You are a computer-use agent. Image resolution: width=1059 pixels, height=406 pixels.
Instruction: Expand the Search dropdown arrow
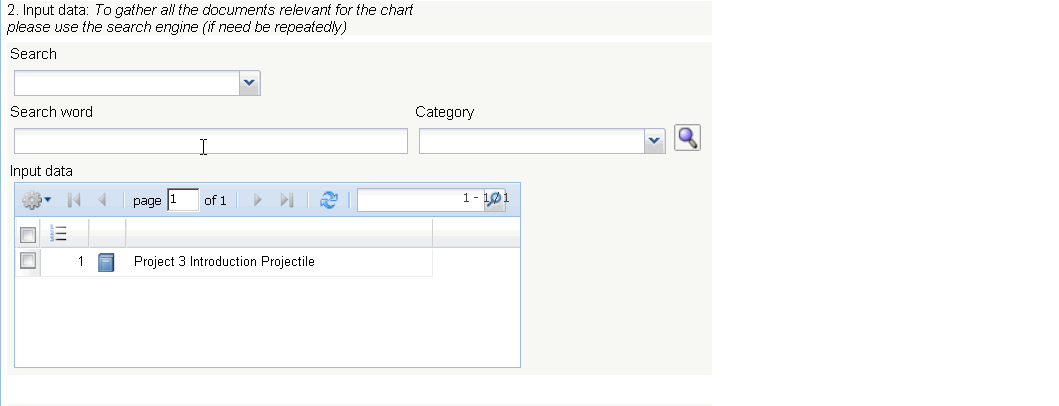coord(250,84)
